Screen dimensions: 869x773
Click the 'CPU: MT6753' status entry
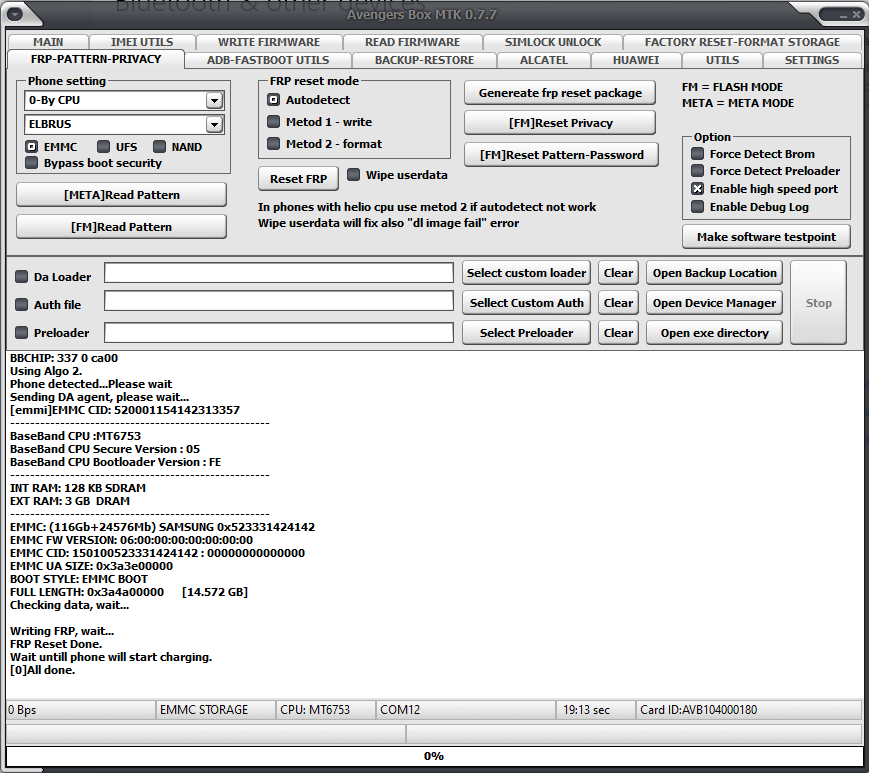(325, 710)
